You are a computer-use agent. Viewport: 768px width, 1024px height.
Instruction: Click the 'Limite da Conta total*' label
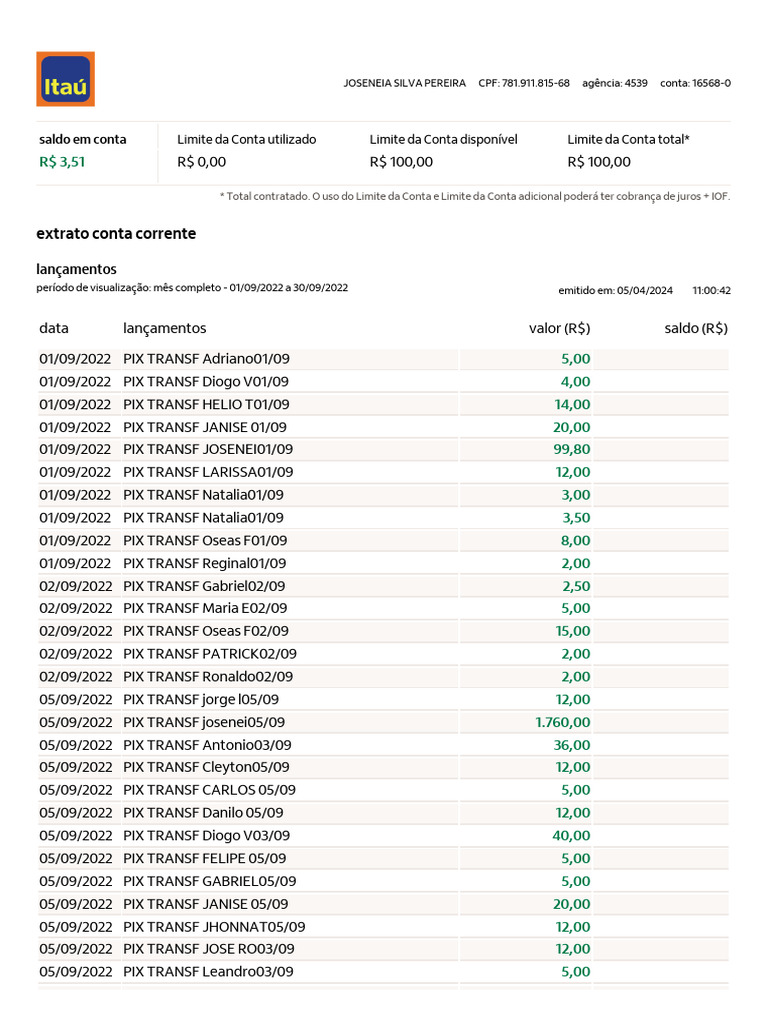point(628,140)
